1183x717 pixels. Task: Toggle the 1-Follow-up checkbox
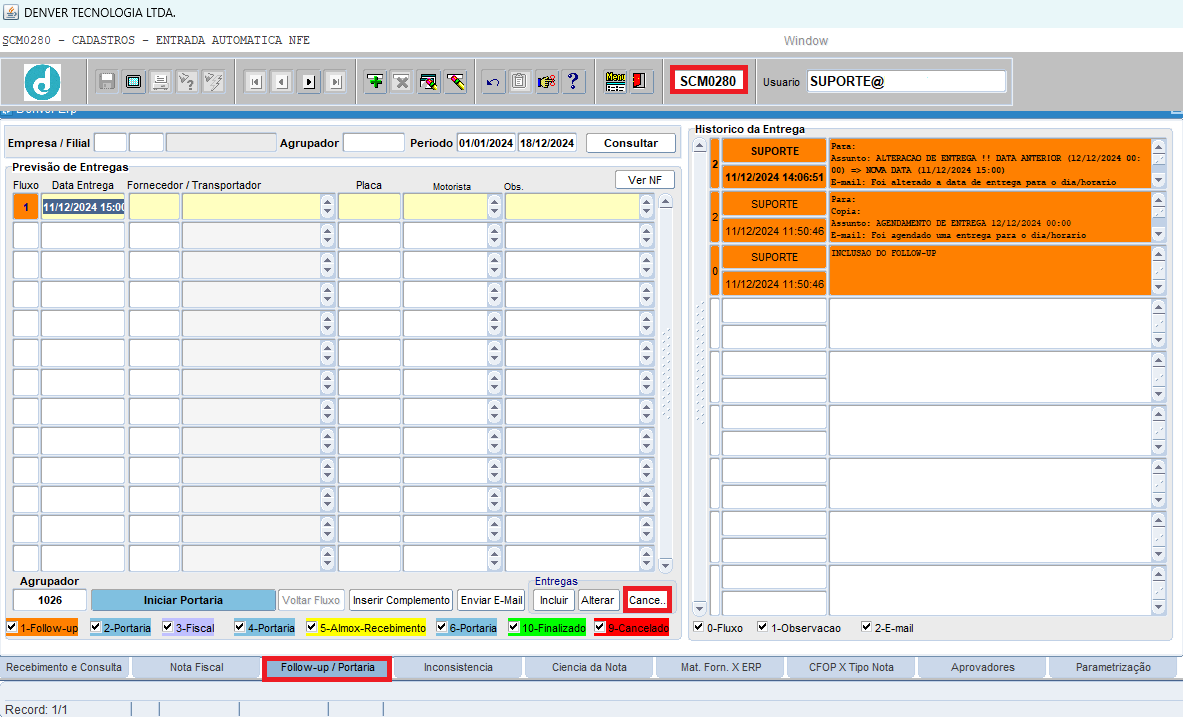click(11, 627)
